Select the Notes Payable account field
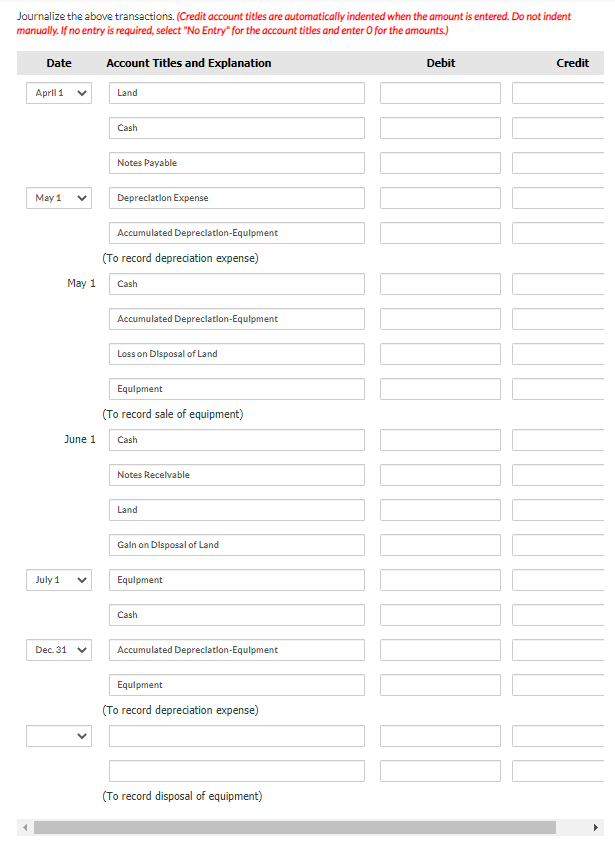The image size is (615, 841). pos(236,162)
